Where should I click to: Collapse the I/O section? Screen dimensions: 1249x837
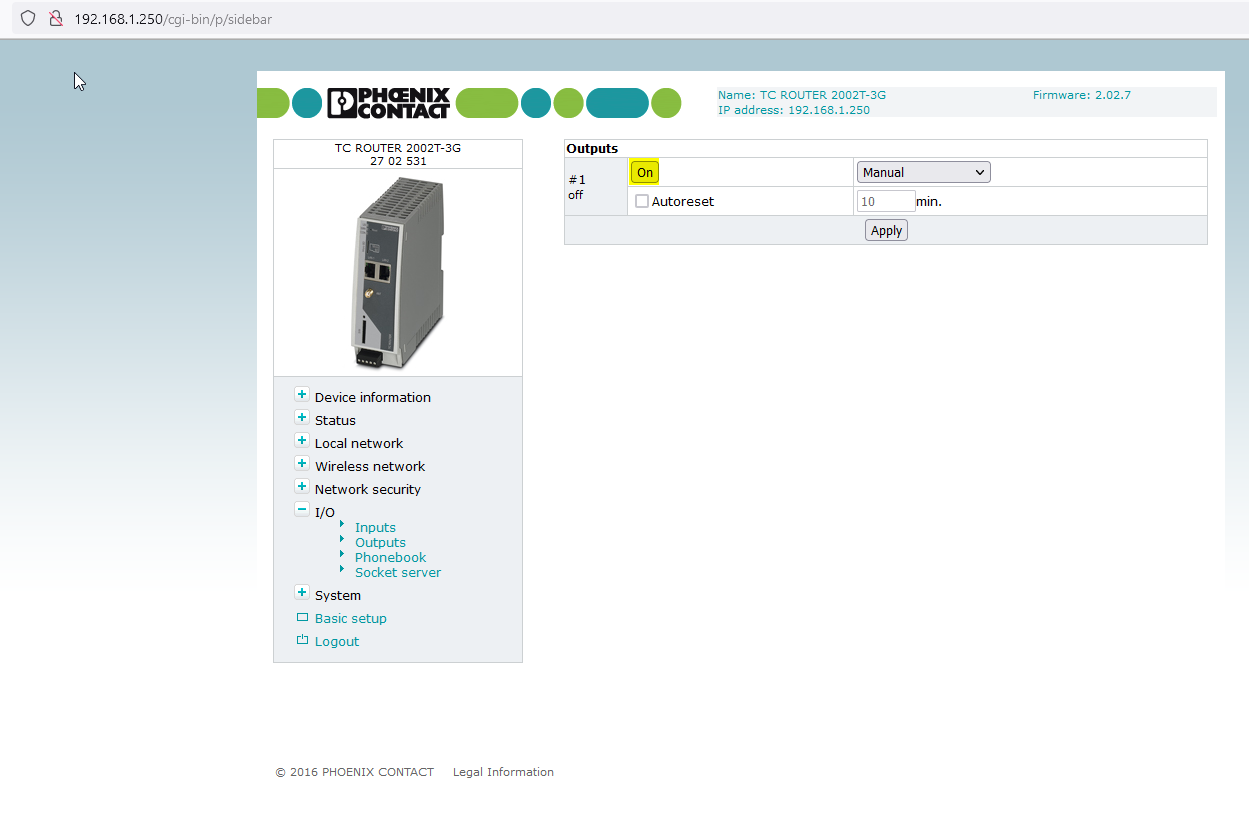point(302,510)
